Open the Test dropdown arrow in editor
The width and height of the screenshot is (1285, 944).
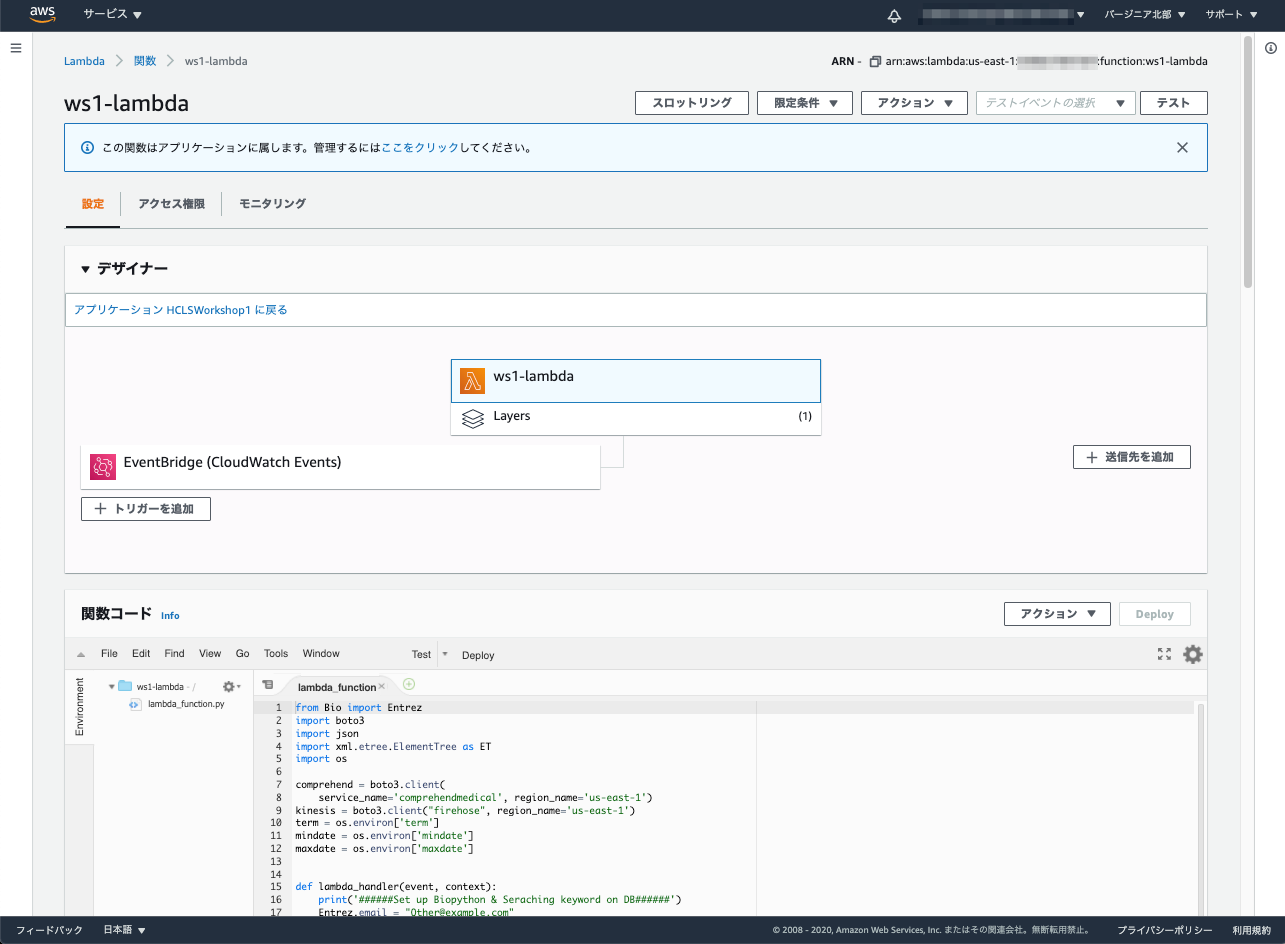pos(445,654)
